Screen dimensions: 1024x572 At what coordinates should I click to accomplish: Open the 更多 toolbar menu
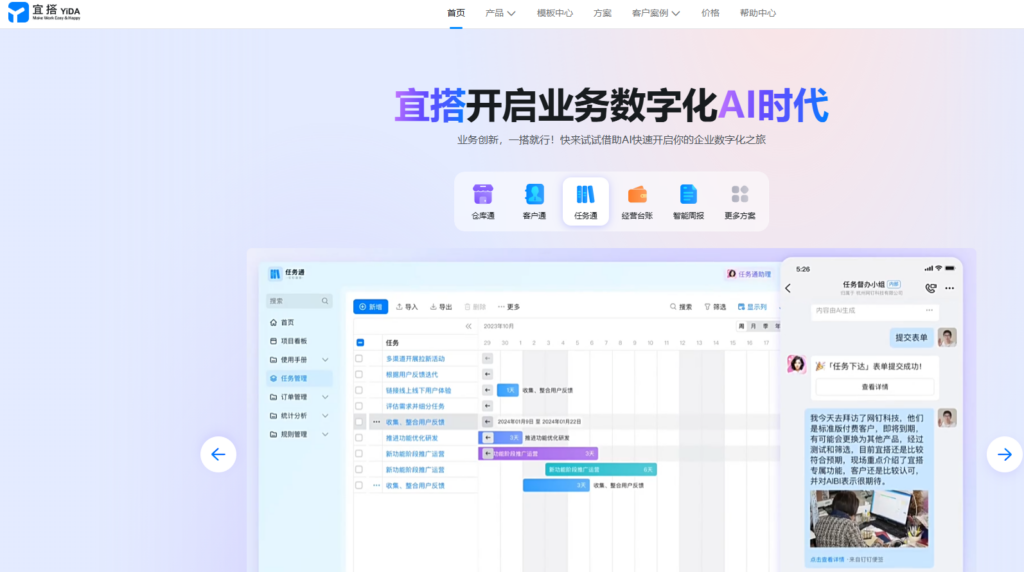coord(509,307)
